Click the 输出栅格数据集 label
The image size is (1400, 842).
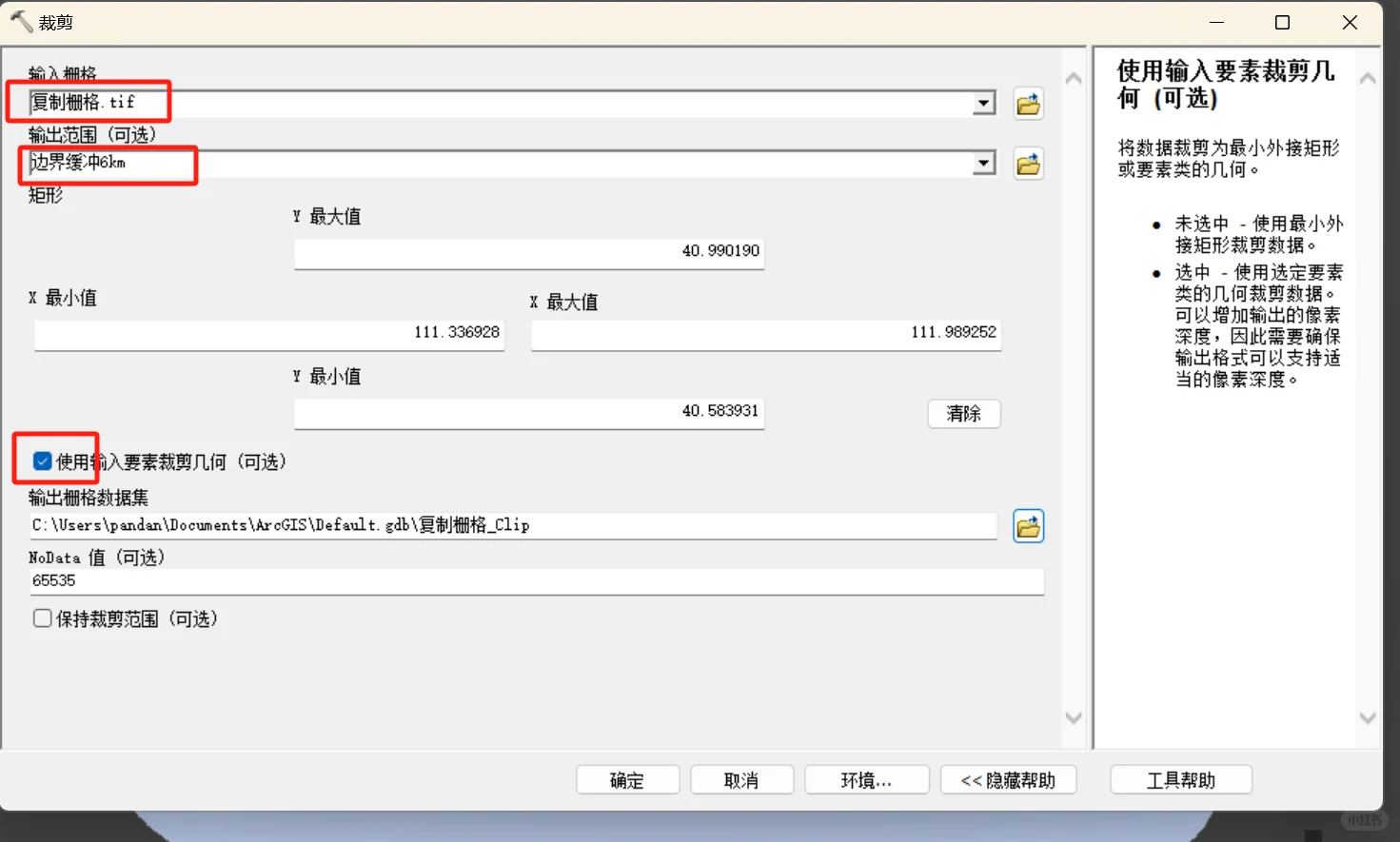point(89,498)
